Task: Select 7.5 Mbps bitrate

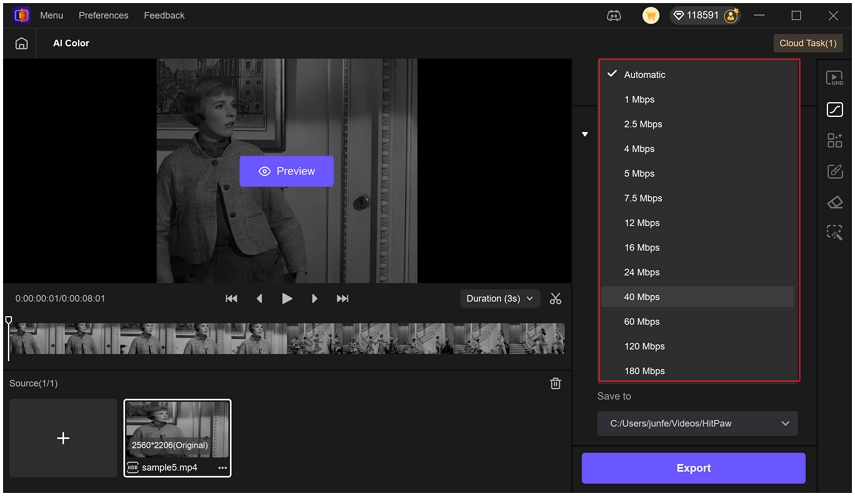Action: [x=698, y=198]
